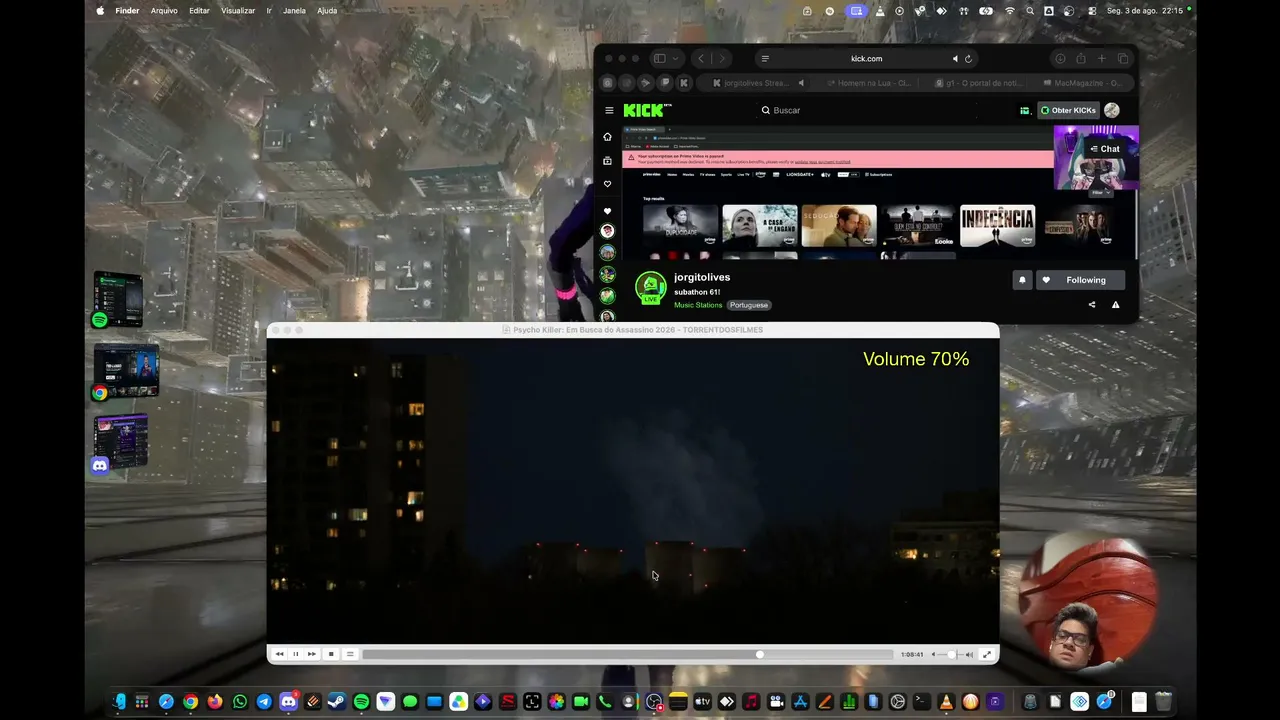Open the Editar menu
The height and width of the screenshot is (720, 1280).
(199, 11)
